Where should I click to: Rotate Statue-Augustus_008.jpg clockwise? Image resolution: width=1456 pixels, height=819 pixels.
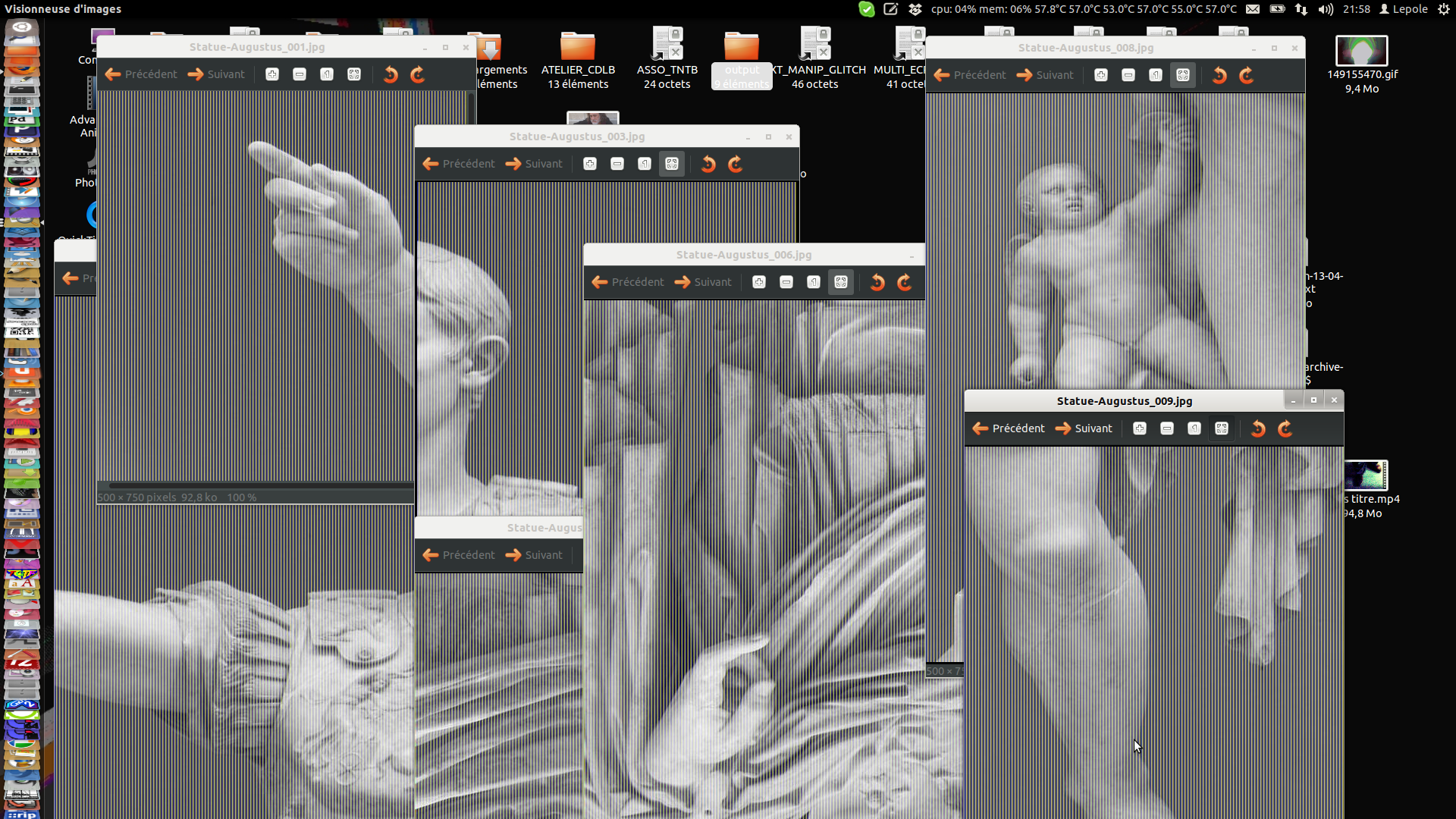pos(1246,75)
